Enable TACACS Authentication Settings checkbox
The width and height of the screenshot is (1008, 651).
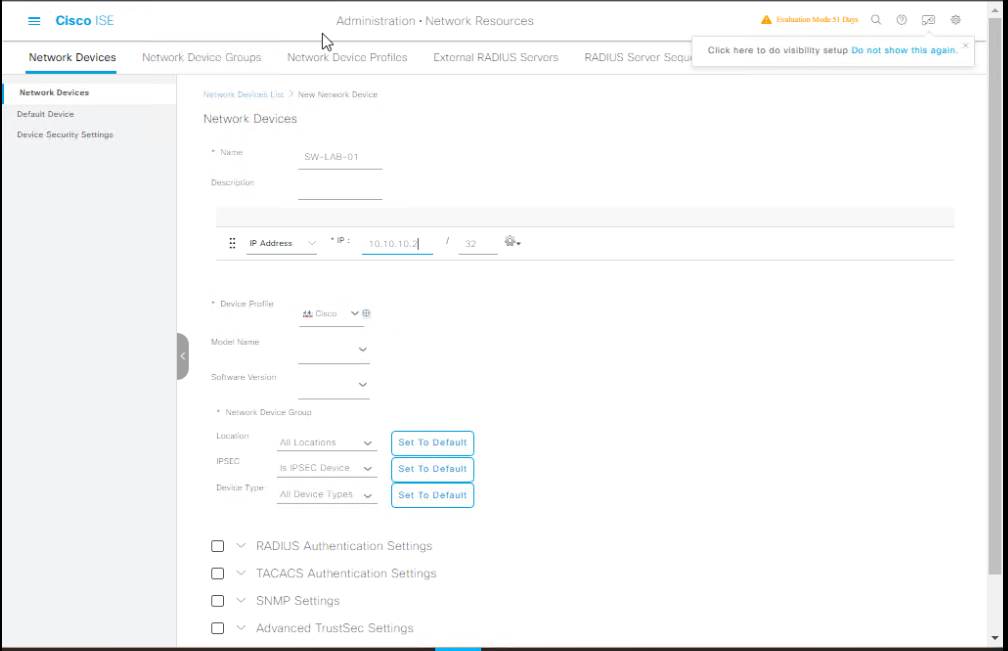(217, 573)
